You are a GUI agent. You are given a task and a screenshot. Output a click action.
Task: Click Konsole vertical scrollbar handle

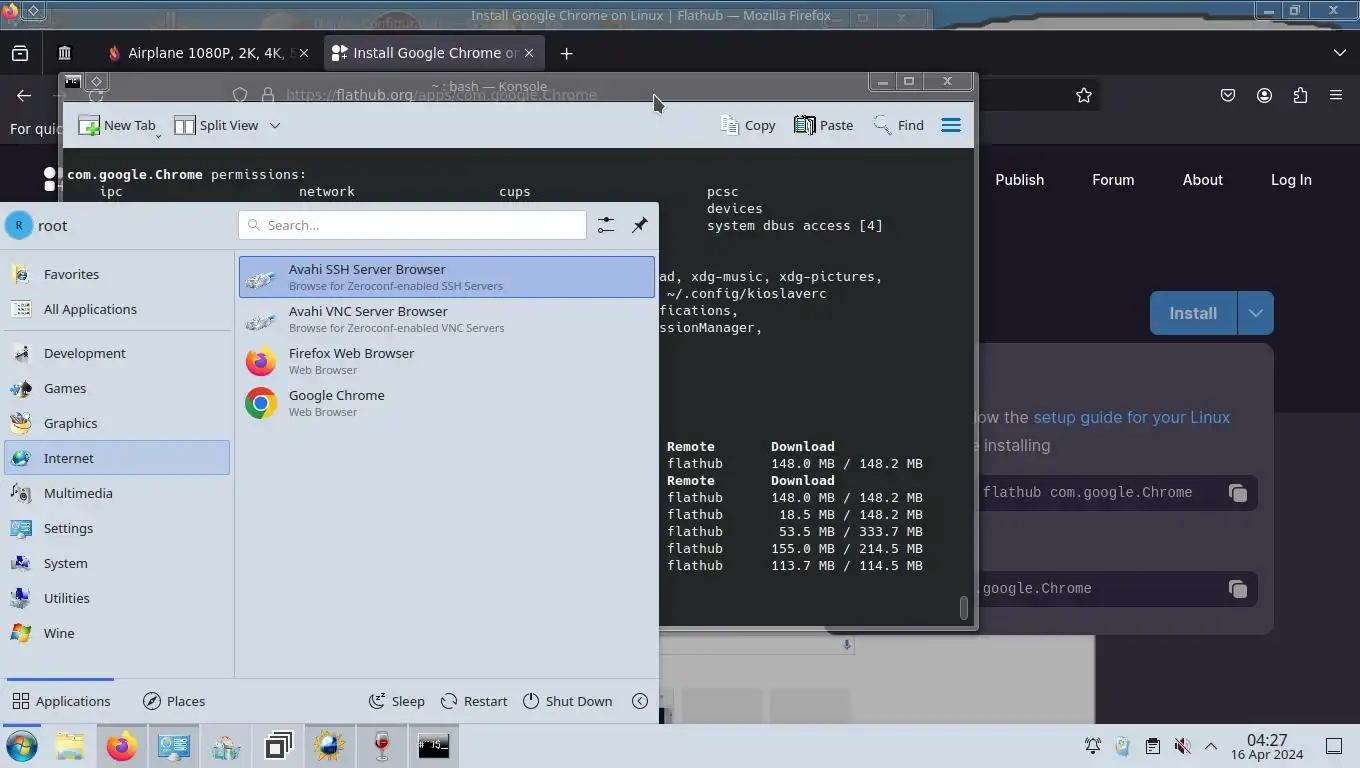tap(964, 608)
